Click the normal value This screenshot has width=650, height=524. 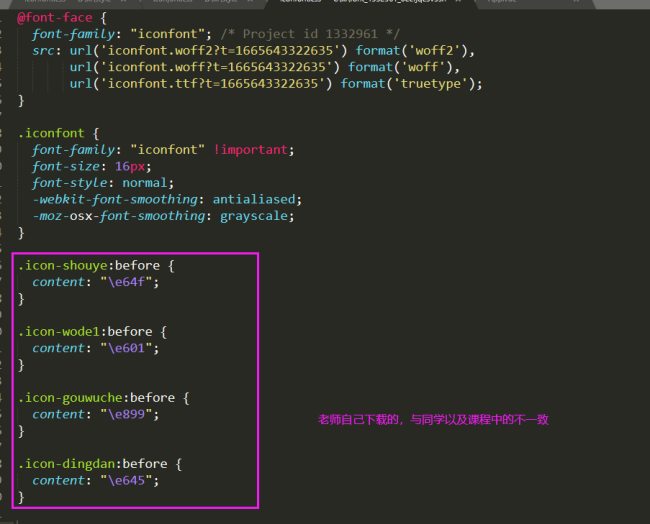(x=145, y=183)
